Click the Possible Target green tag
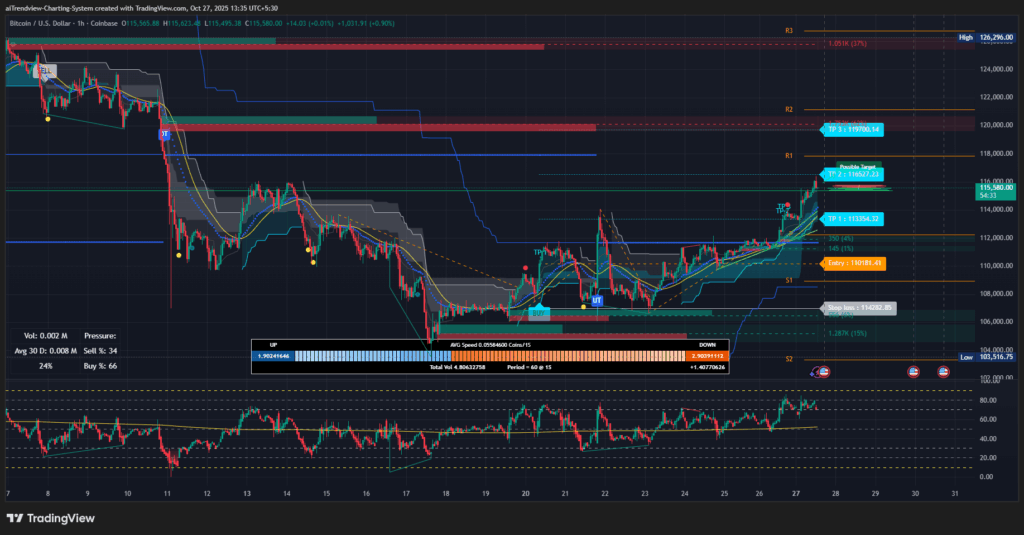Image resolution: width=1024 pixels, height=535 pixels. [859, 166]
